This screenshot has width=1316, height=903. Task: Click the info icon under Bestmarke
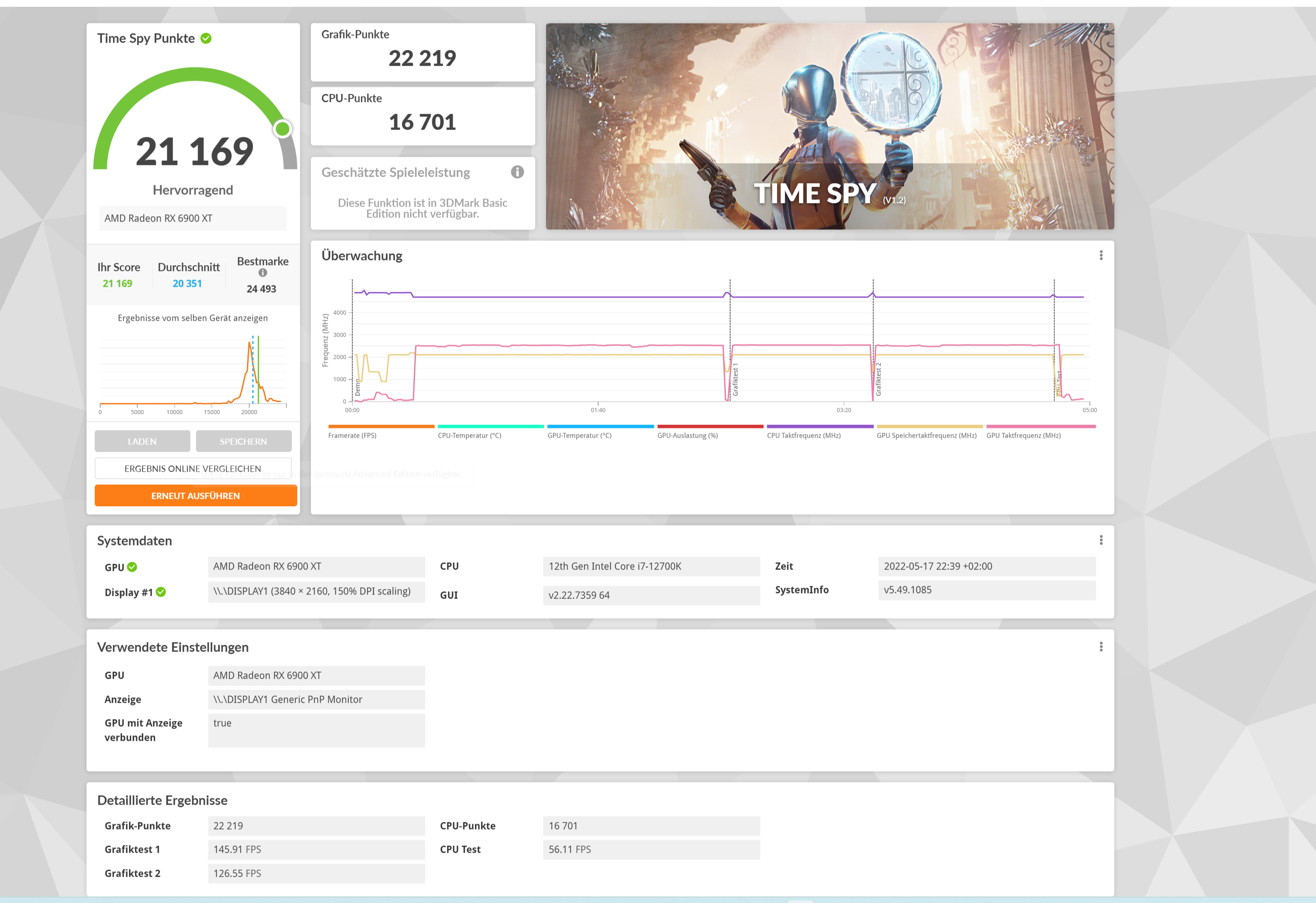263,273
